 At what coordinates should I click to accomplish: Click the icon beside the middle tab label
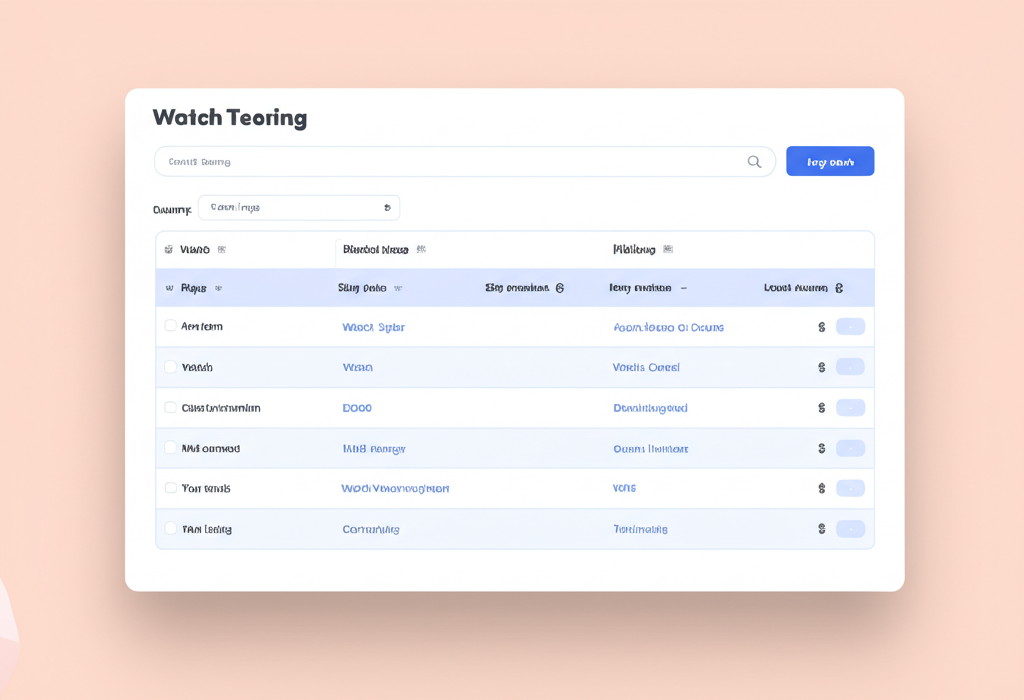click(421, 249)
